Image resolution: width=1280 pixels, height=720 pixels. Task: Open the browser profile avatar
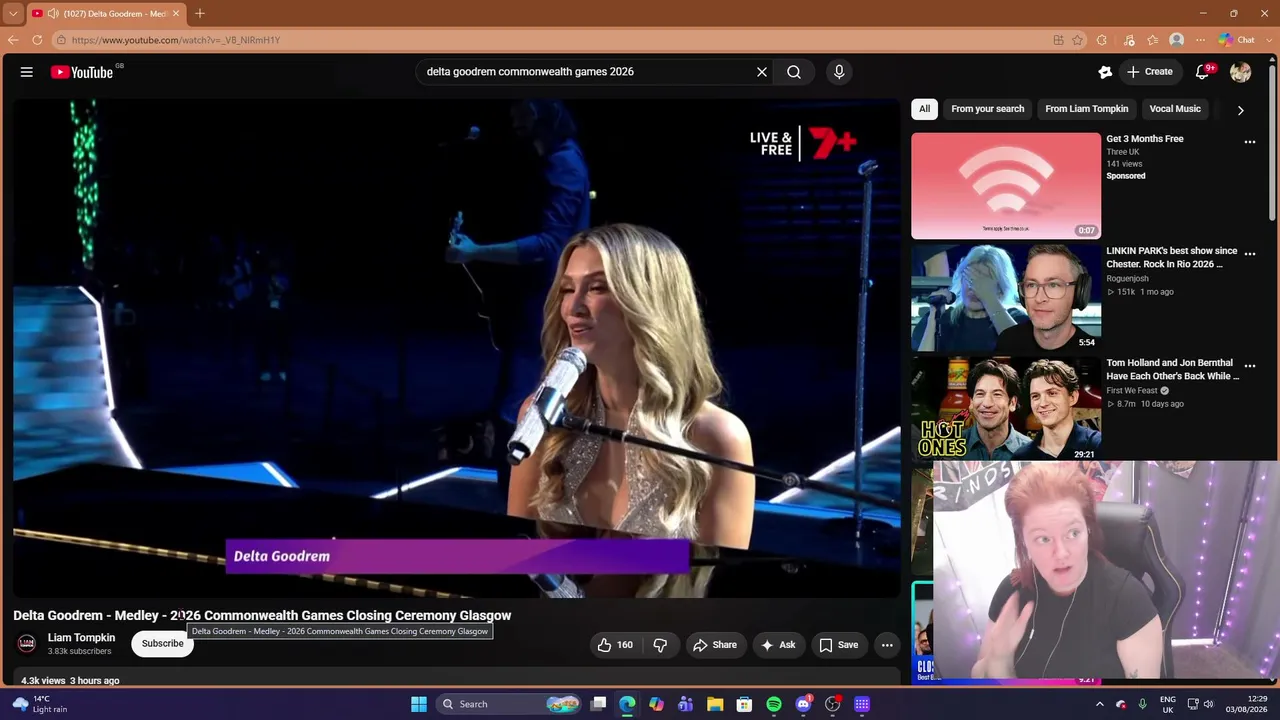(1177, 40)
